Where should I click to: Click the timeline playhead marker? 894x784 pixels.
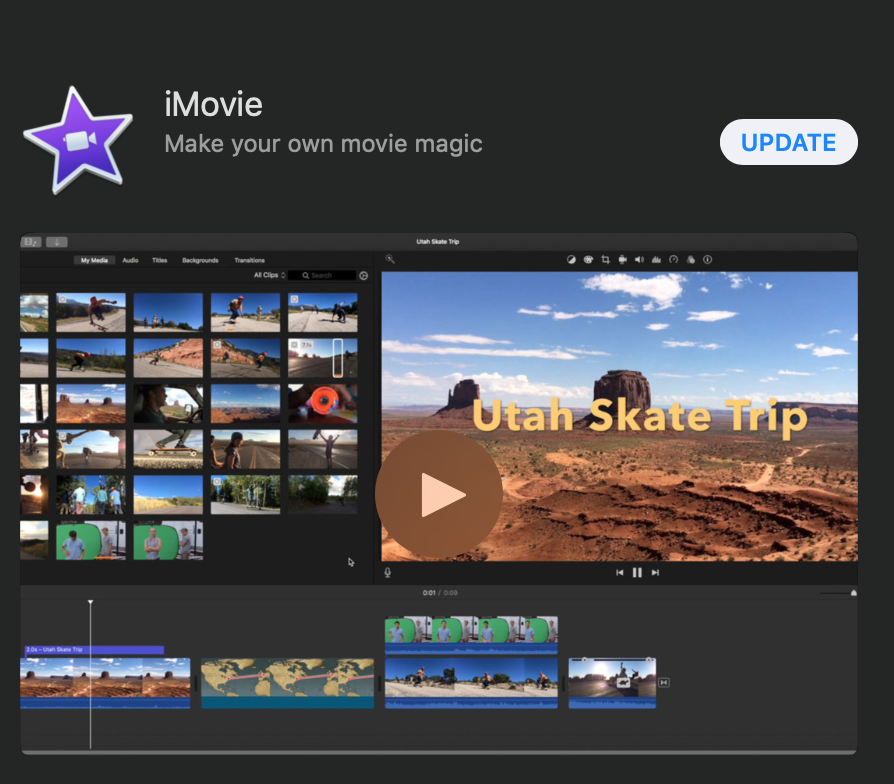(90, 602)
